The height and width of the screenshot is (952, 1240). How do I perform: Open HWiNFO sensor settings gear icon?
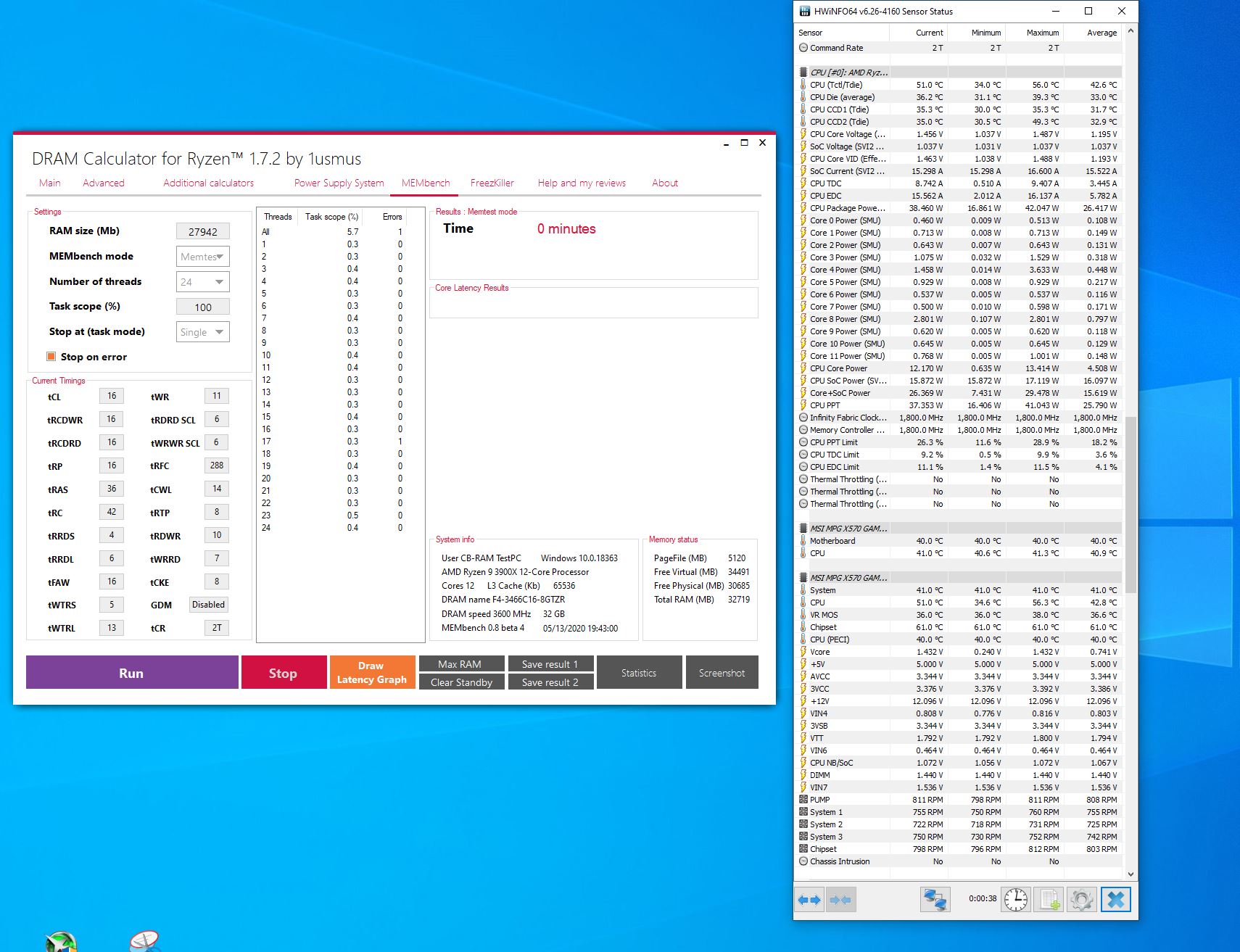(x=1082, y=900)
